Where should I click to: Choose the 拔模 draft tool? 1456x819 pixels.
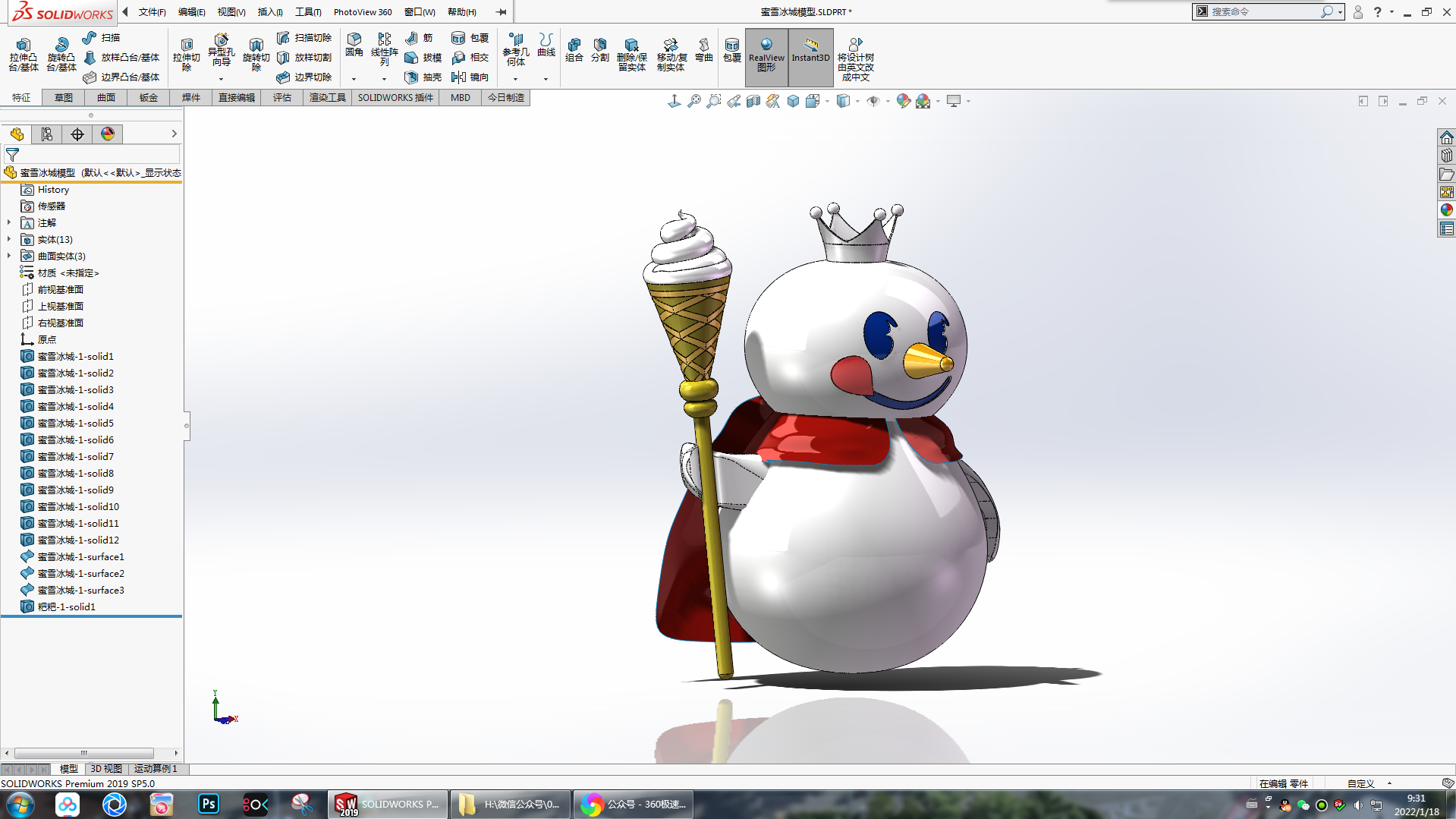coord(423,58)
